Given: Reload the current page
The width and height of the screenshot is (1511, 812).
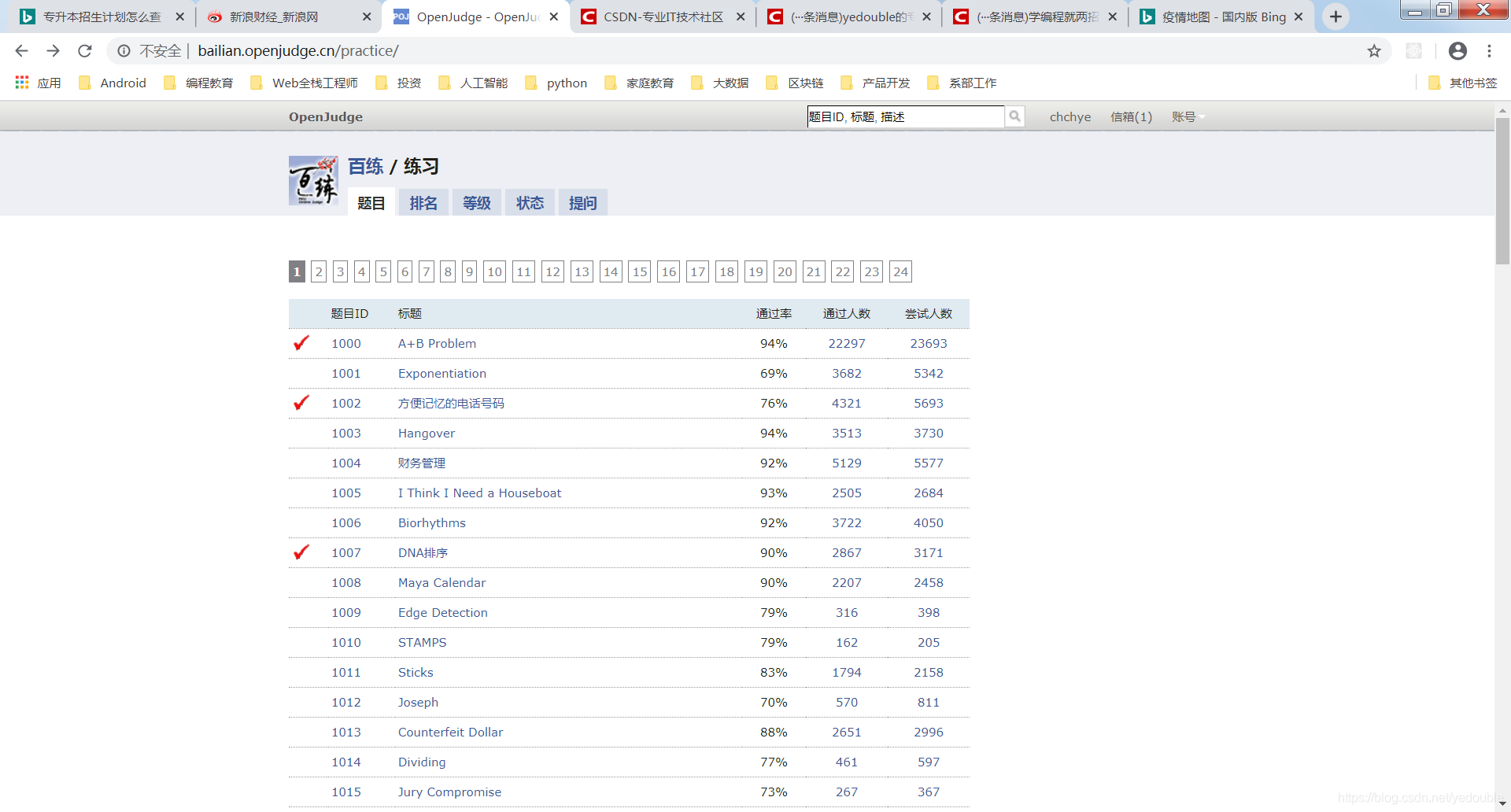Looking at the screenshot, I should 85,51.
